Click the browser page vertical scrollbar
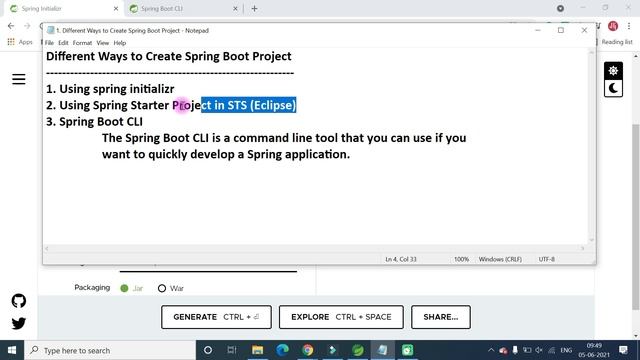Viewport: 640px width, 360px height. point(636,216)
